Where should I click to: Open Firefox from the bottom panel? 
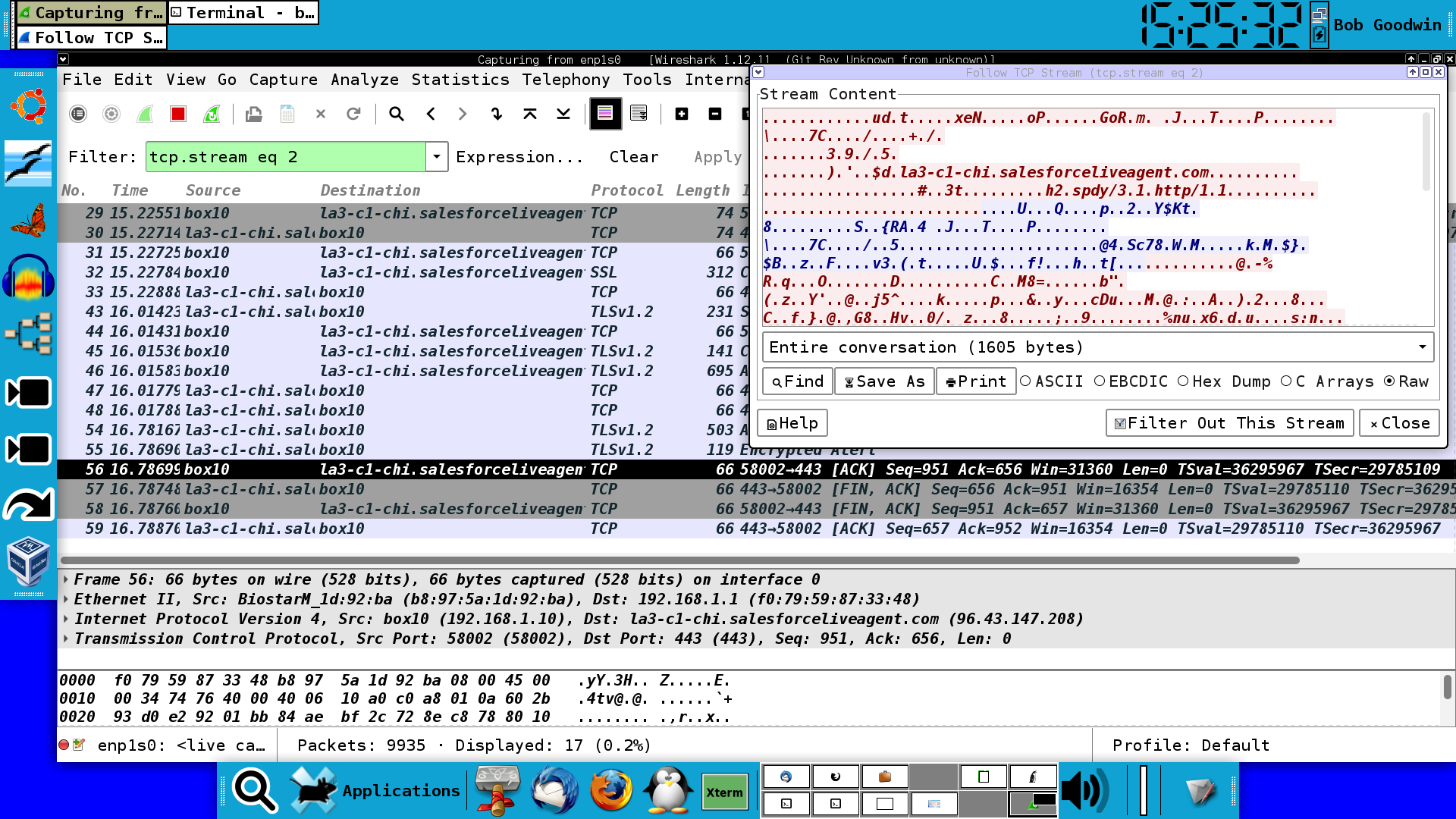[x=611, y=790]
